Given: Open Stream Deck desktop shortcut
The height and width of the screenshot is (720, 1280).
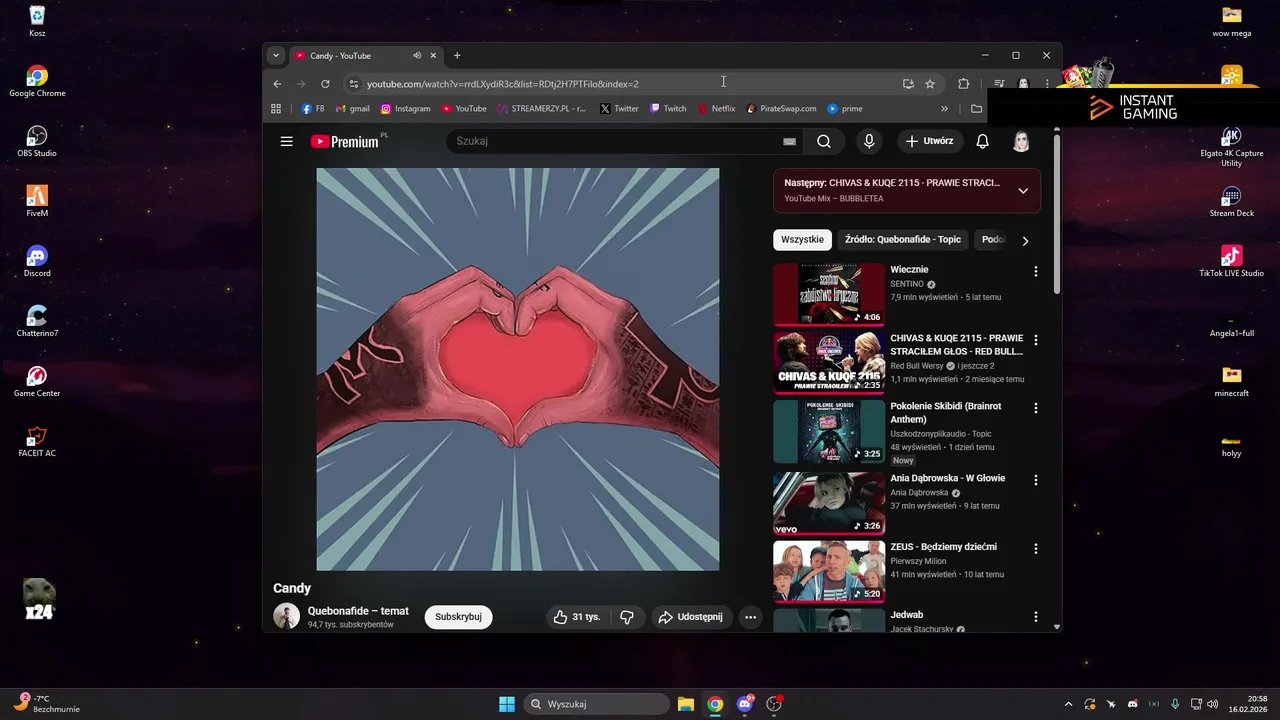Looking at the screenshot, I should pos(1231,201).
